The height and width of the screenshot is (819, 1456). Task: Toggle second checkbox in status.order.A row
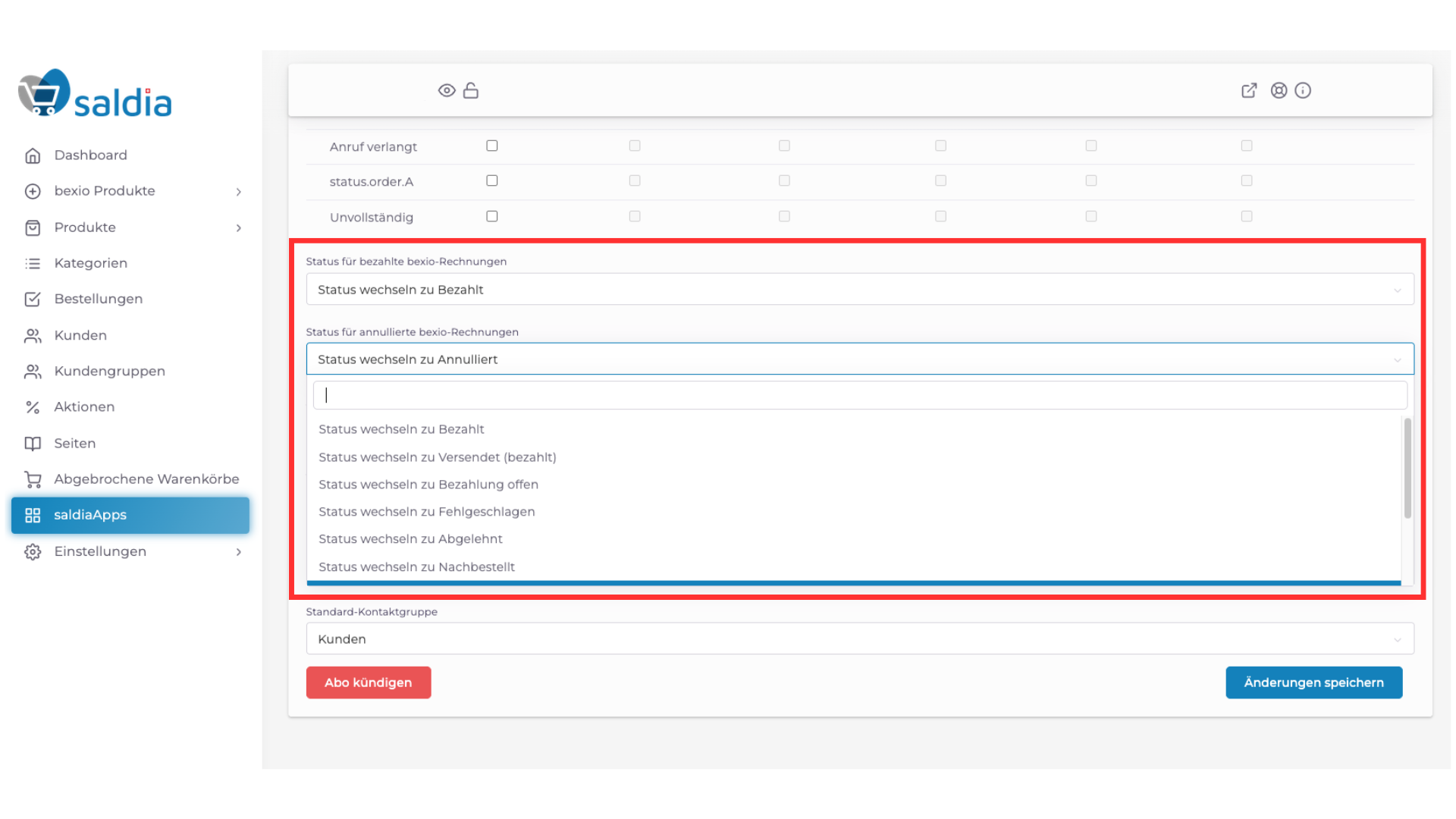point(635,180)
